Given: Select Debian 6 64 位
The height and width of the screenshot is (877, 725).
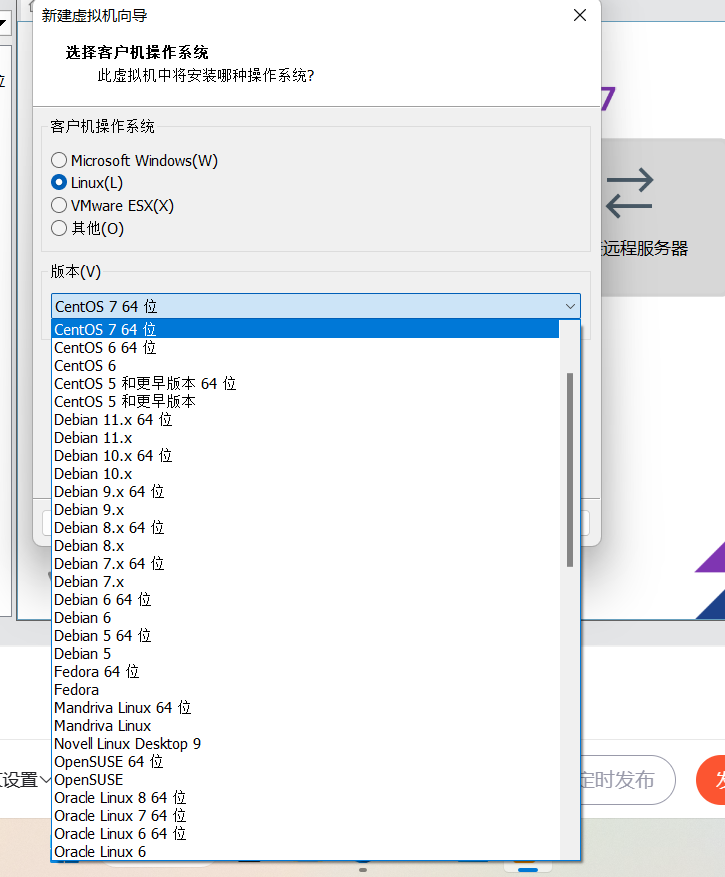Looking at the screenshot, I should [305, 600].
